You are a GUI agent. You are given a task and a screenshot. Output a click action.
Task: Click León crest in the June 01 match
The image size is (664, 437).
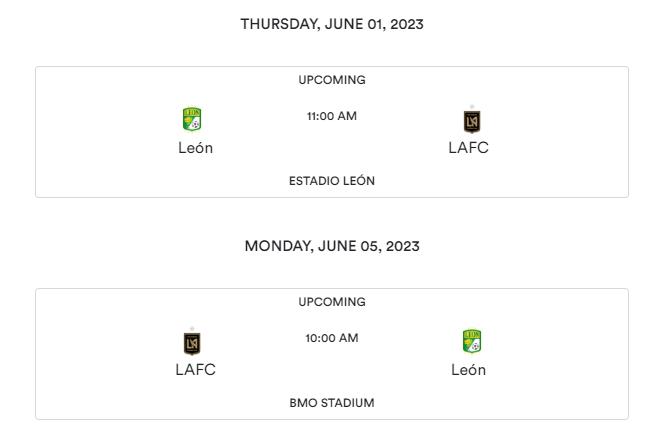[x=192, y=119]
